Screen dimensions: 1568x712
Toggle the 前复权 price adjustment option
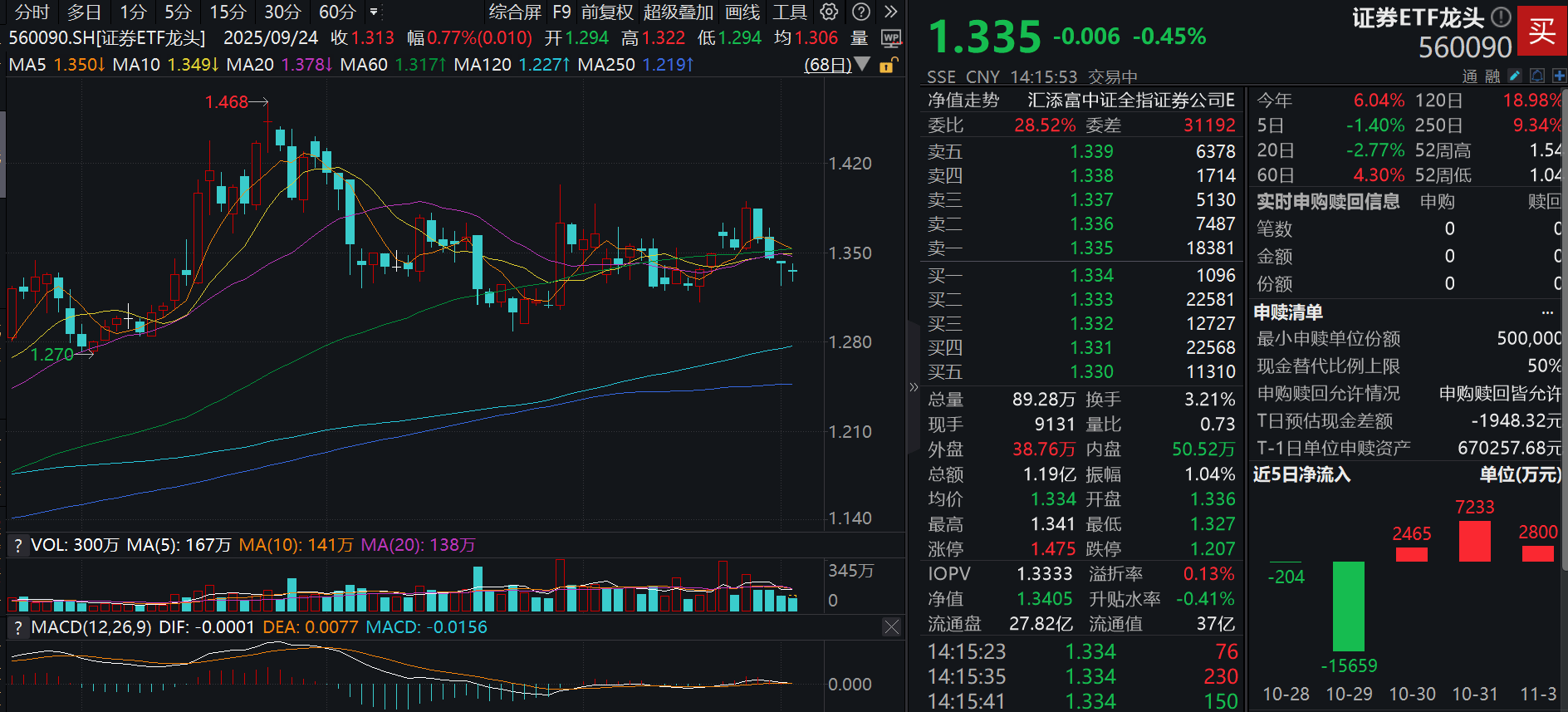(x=607, y=12)
